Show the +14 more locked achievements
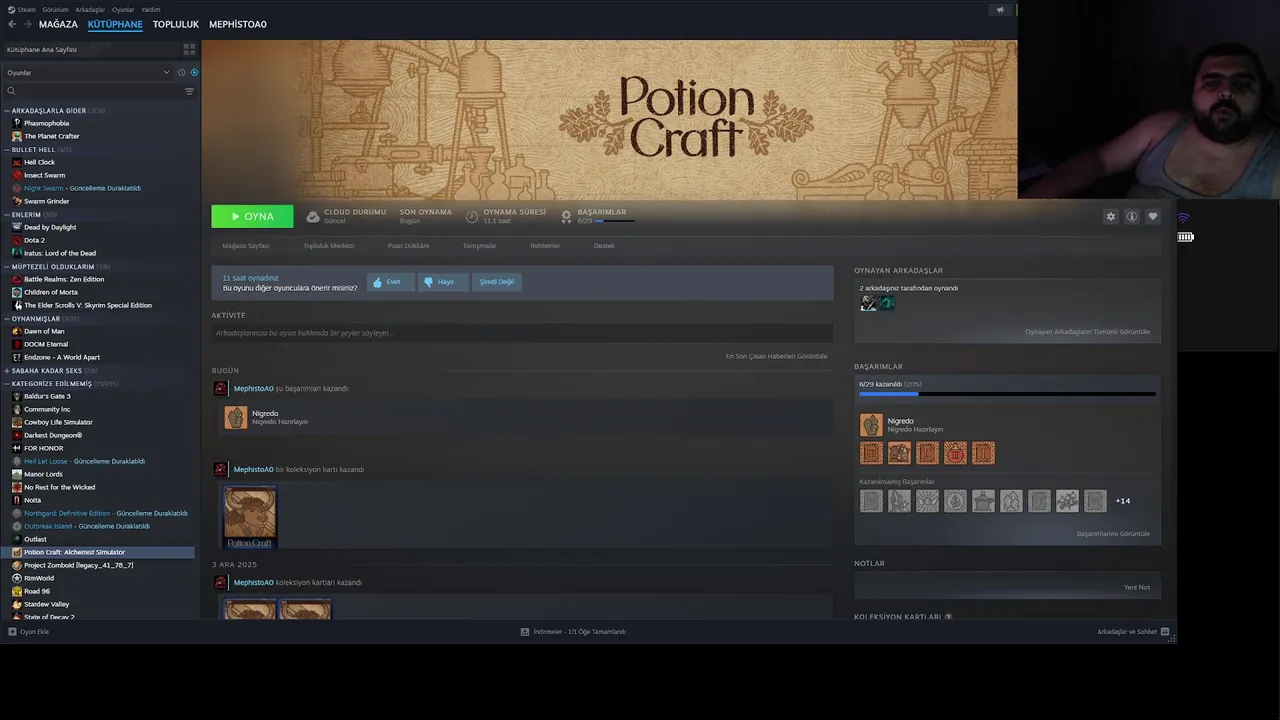 1123,501
